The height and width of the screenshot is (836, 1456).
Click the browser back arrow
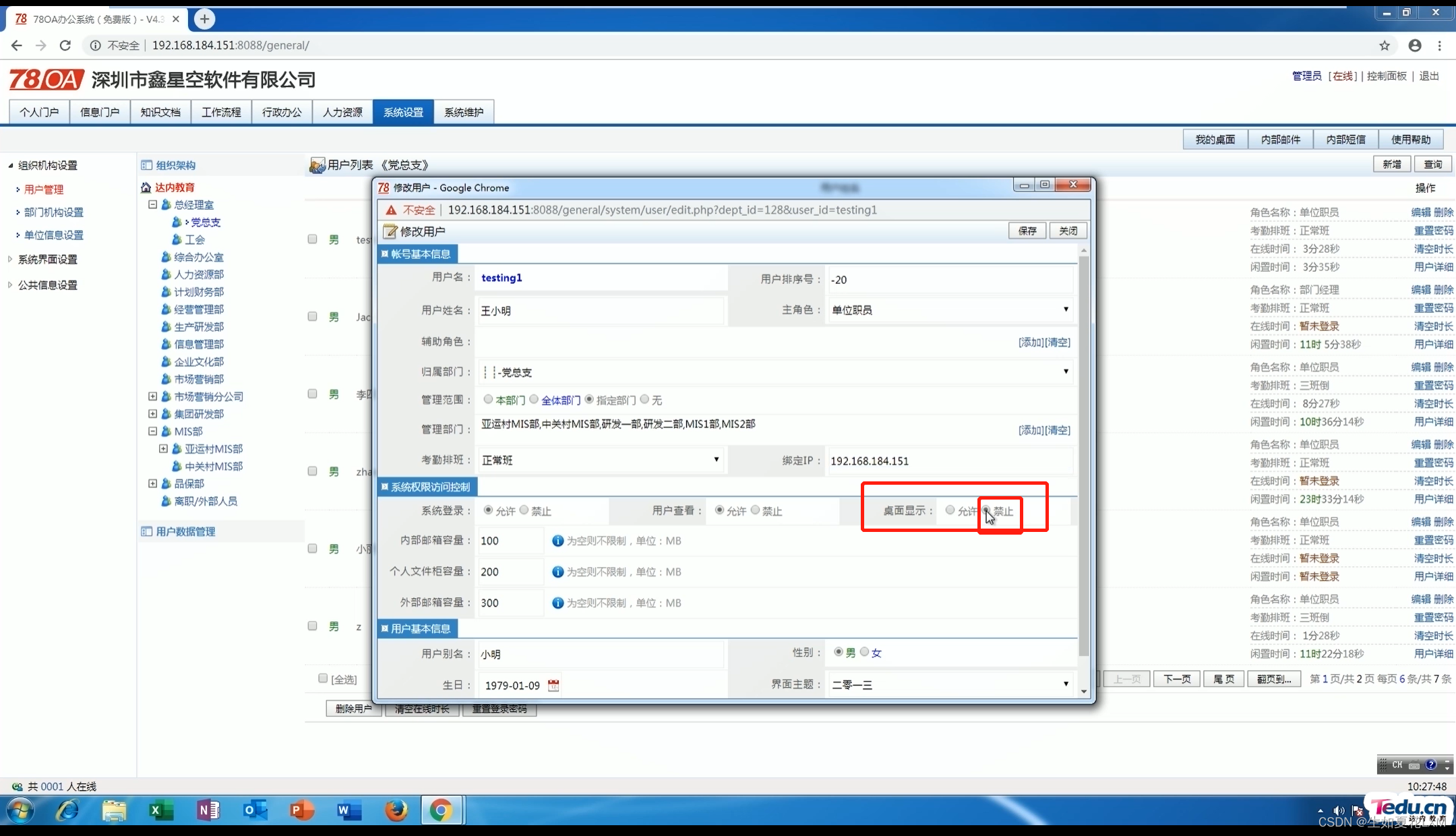(17, 45)
